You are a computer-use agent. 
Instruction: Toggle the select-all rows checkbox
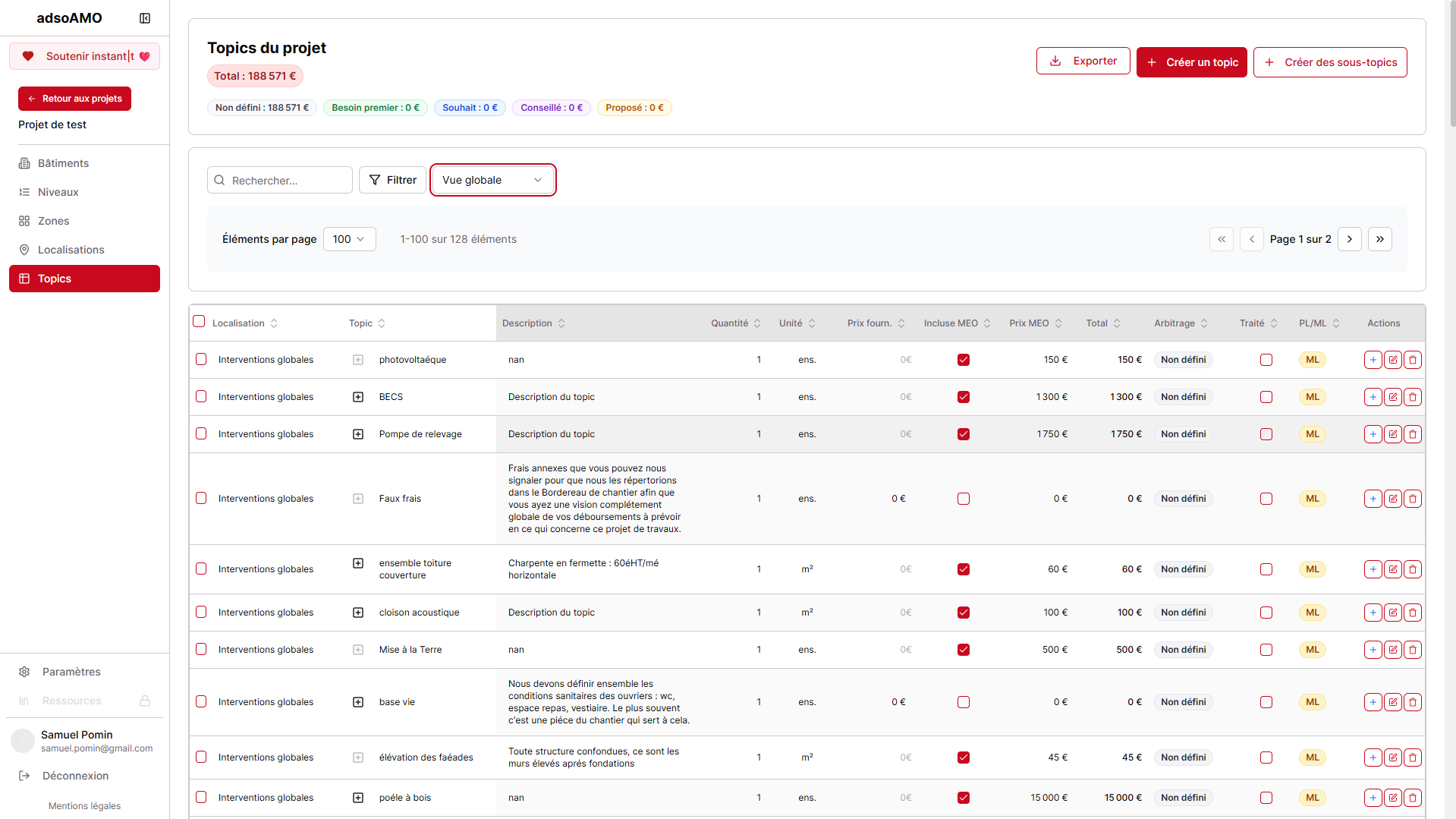199,322
